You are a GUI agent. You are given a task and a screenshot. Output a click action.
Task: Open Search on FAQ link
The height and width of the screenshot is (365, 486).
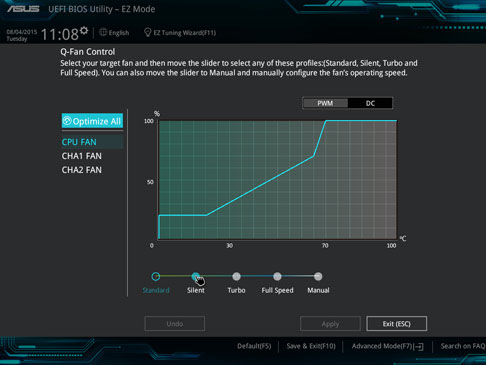pyautogui.click(x=463, y=346)
